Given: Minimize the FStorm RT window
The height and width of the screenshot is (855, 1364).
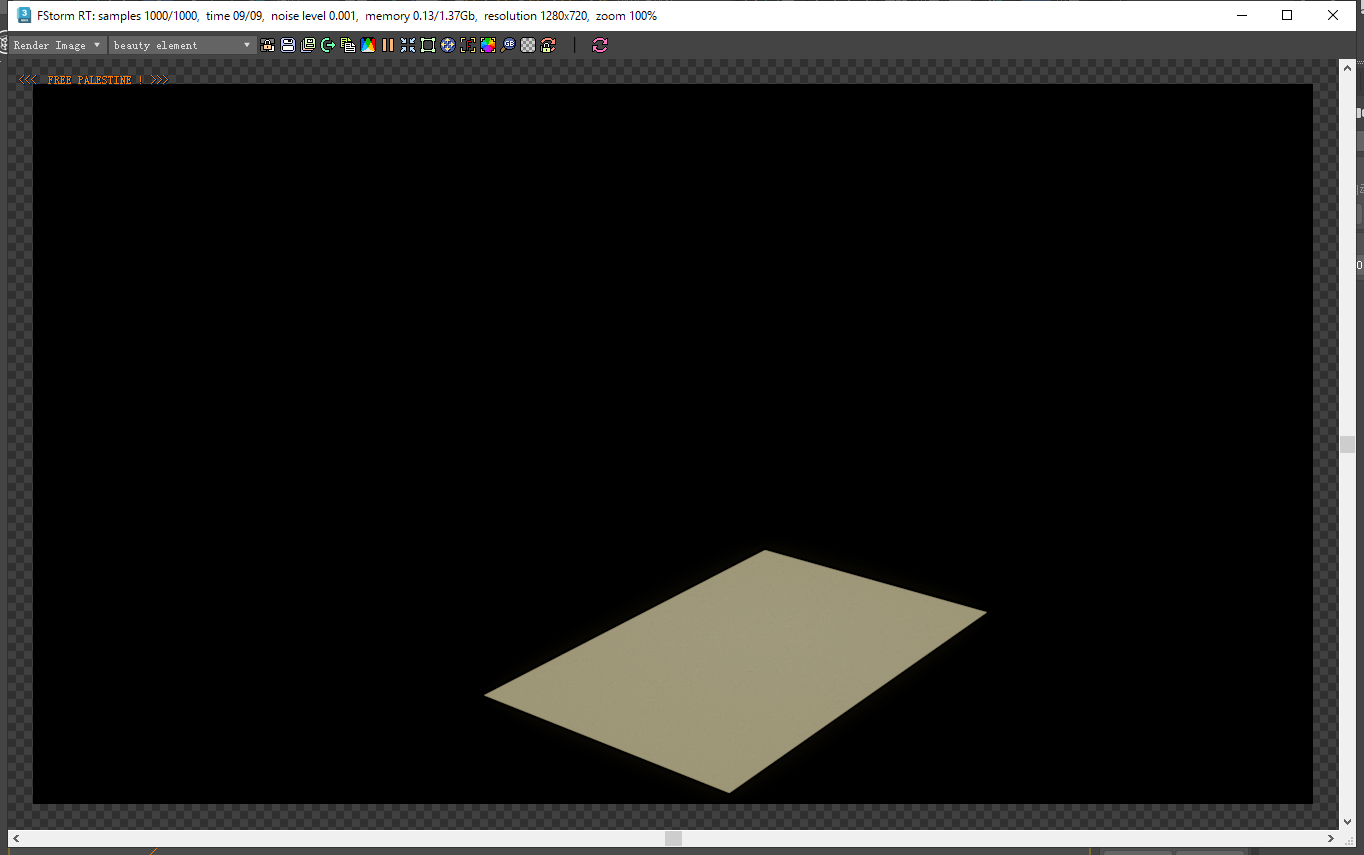Looking at the screenshot, I should 1242,15.
